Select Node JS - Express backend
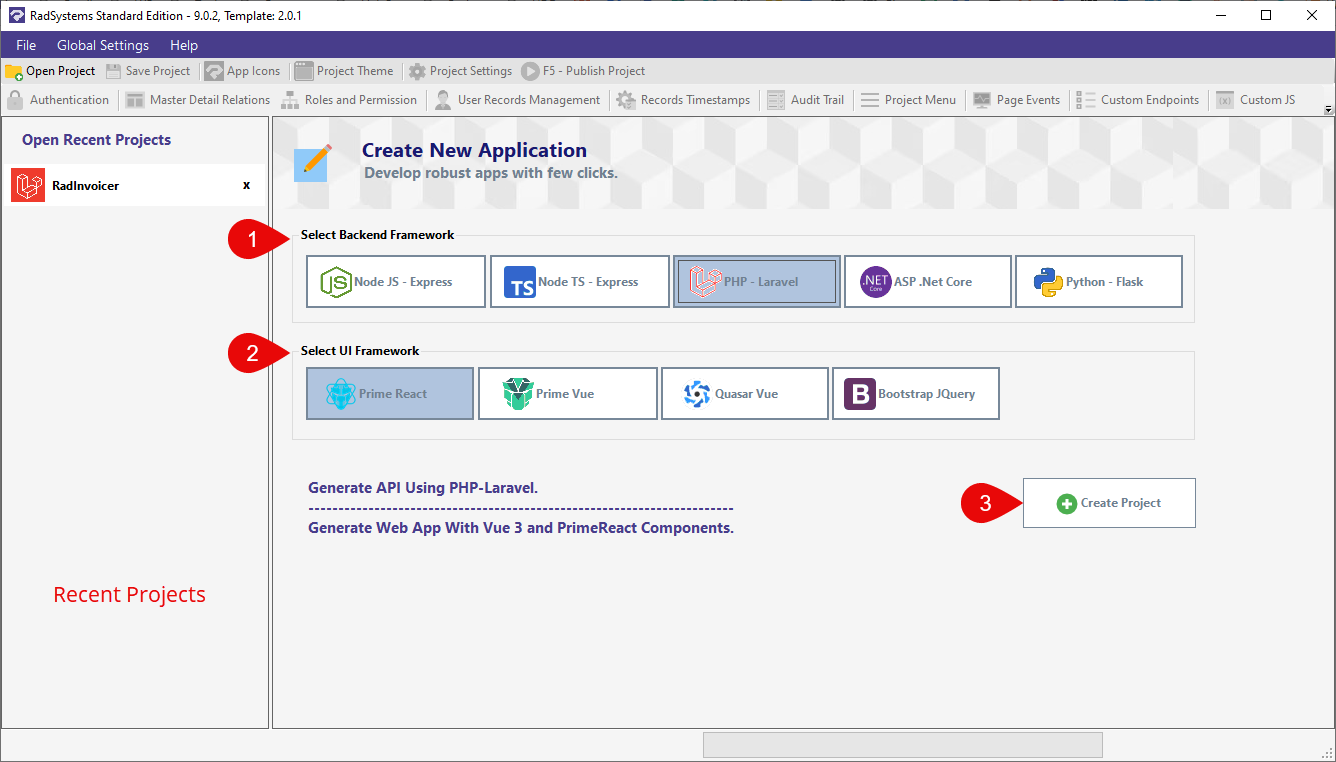The image size is (1336, 762). (x=396, y=281)
